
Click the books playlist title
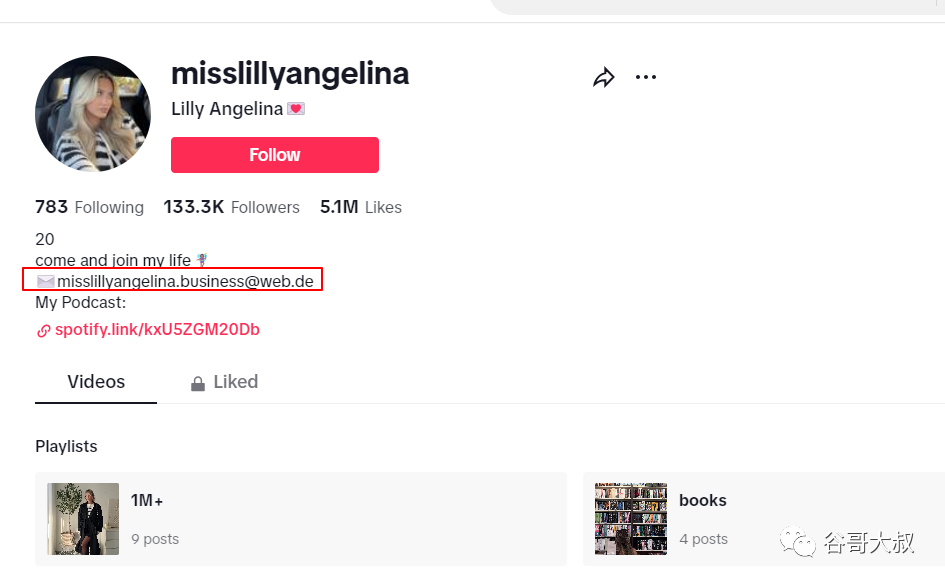[x=702, y=500]
